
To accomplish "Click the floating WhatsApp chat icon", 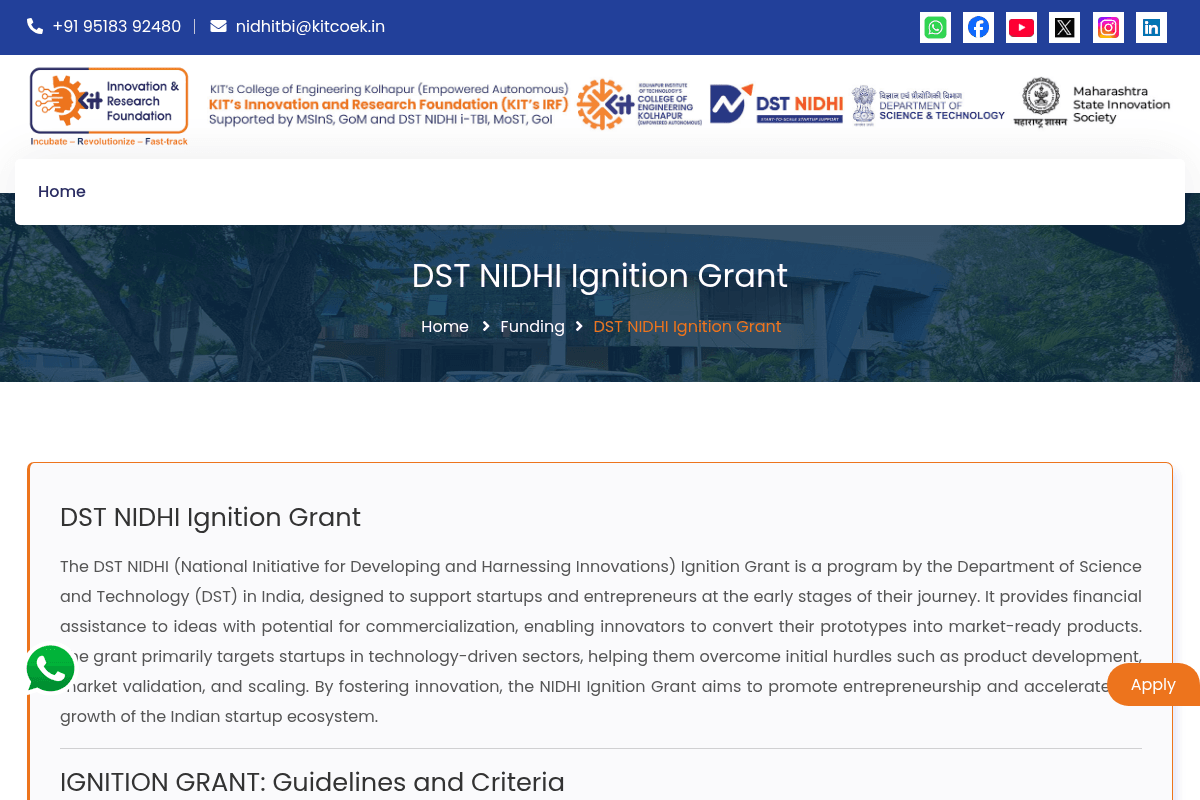I will (50, 668).
